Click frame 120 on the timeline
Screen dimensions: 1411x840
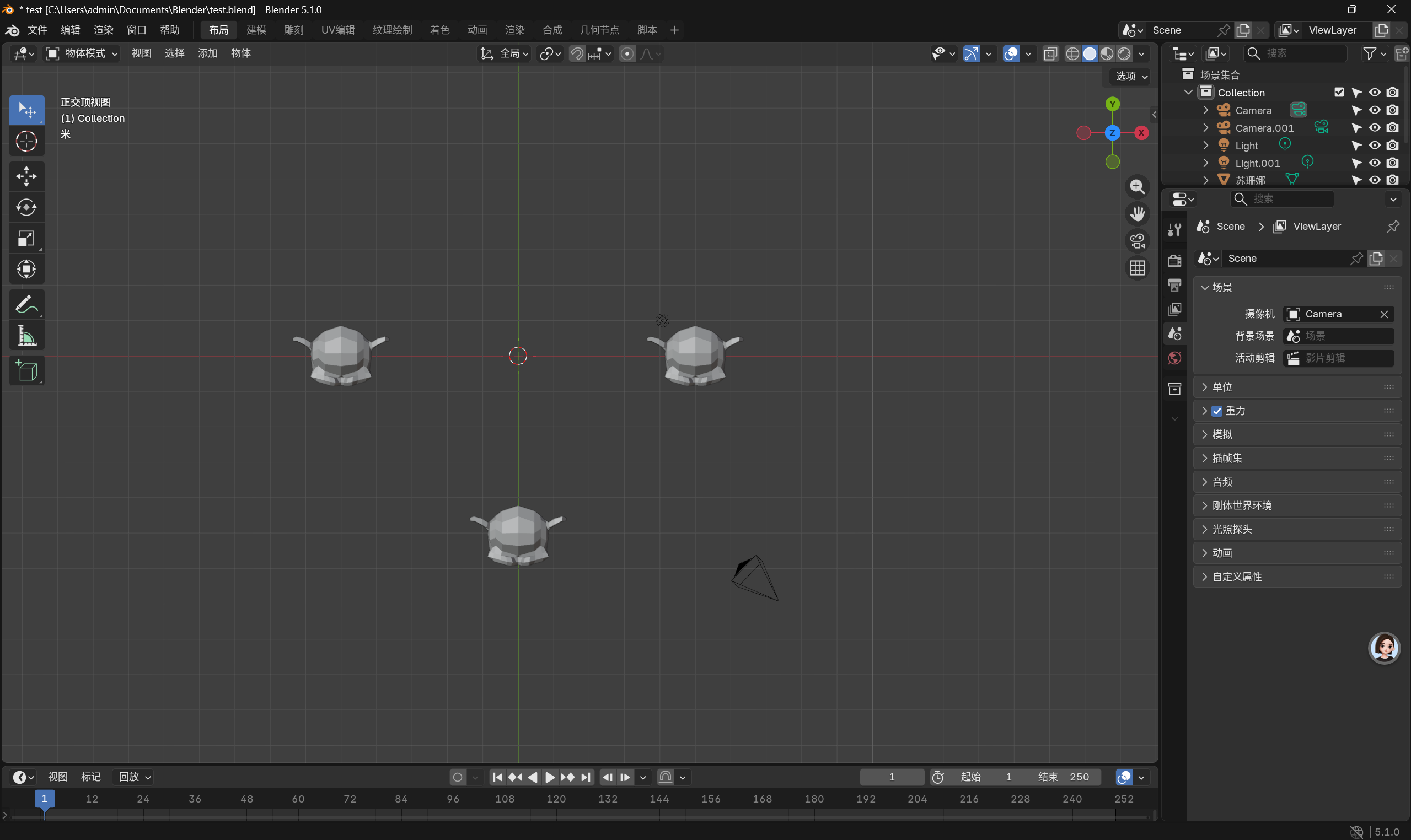[556, 799]
